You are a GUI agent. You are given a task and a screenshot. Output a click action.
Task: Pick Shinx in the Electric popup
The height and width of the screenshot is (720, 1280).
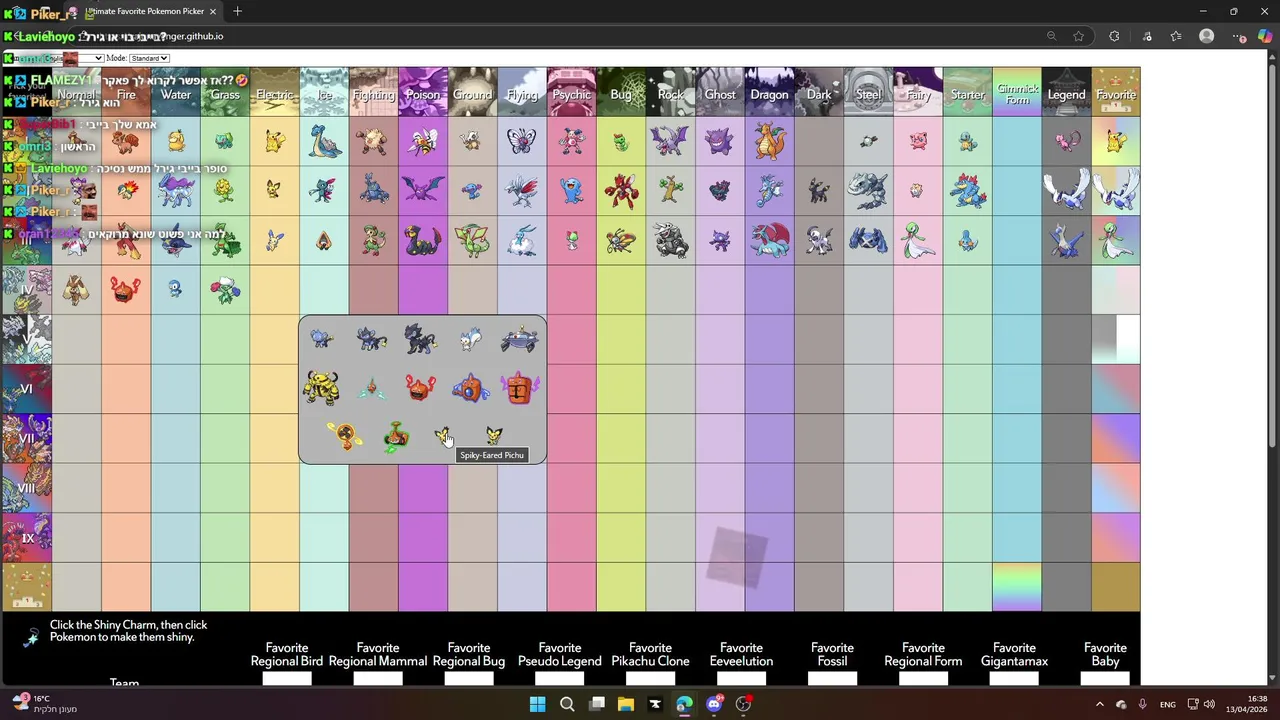(x=321, y=339)
